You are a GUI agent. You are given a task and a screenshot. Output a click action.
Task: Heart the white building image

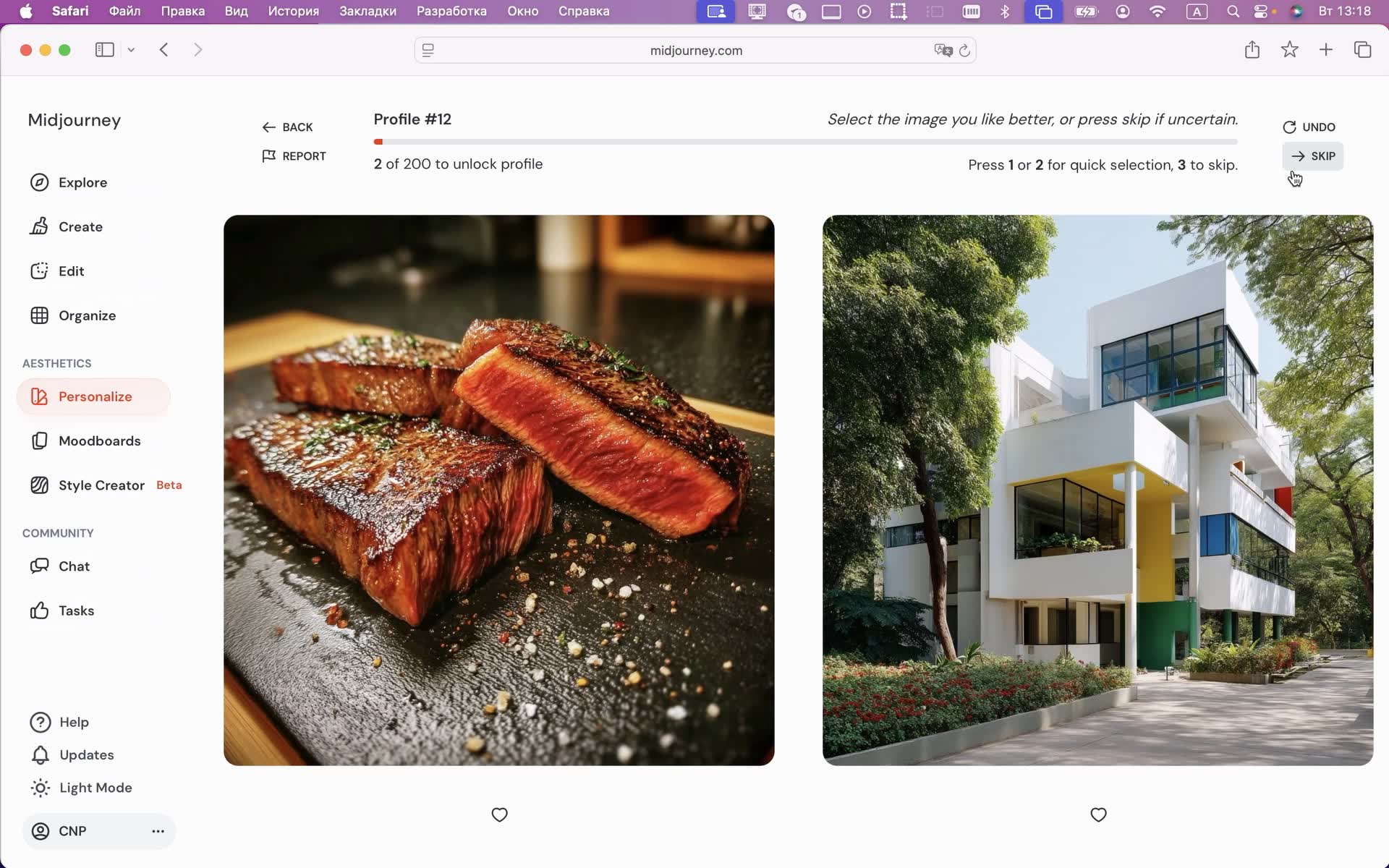pos(1098,814)
